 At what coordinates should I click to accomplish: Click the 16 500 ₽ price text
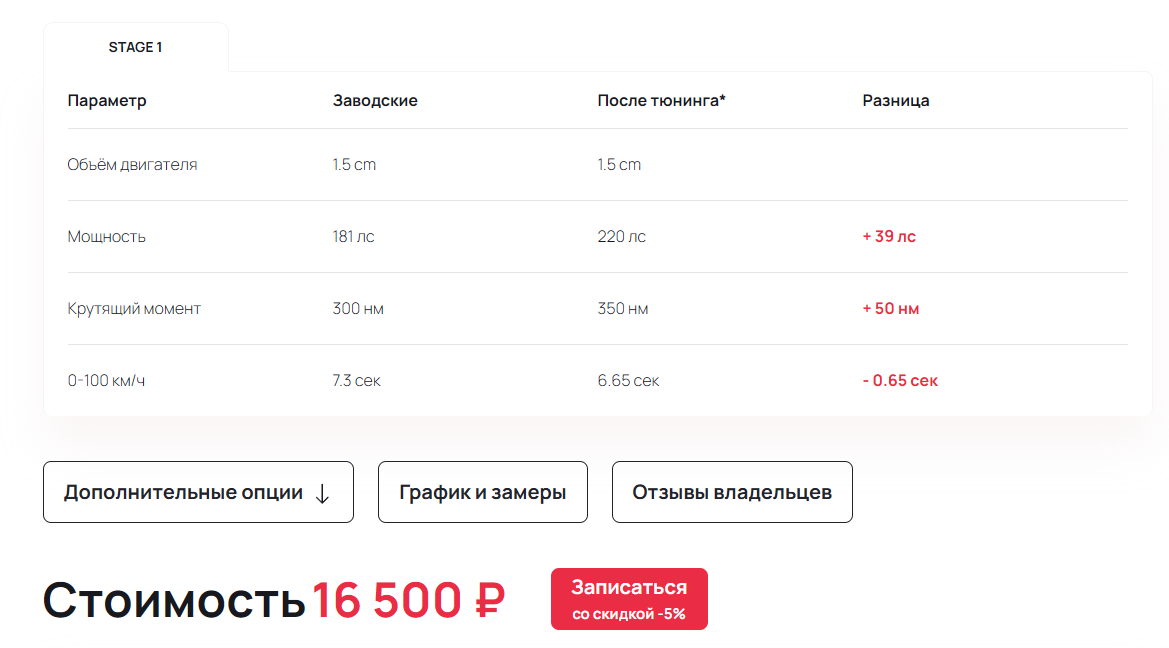[409, 600]
